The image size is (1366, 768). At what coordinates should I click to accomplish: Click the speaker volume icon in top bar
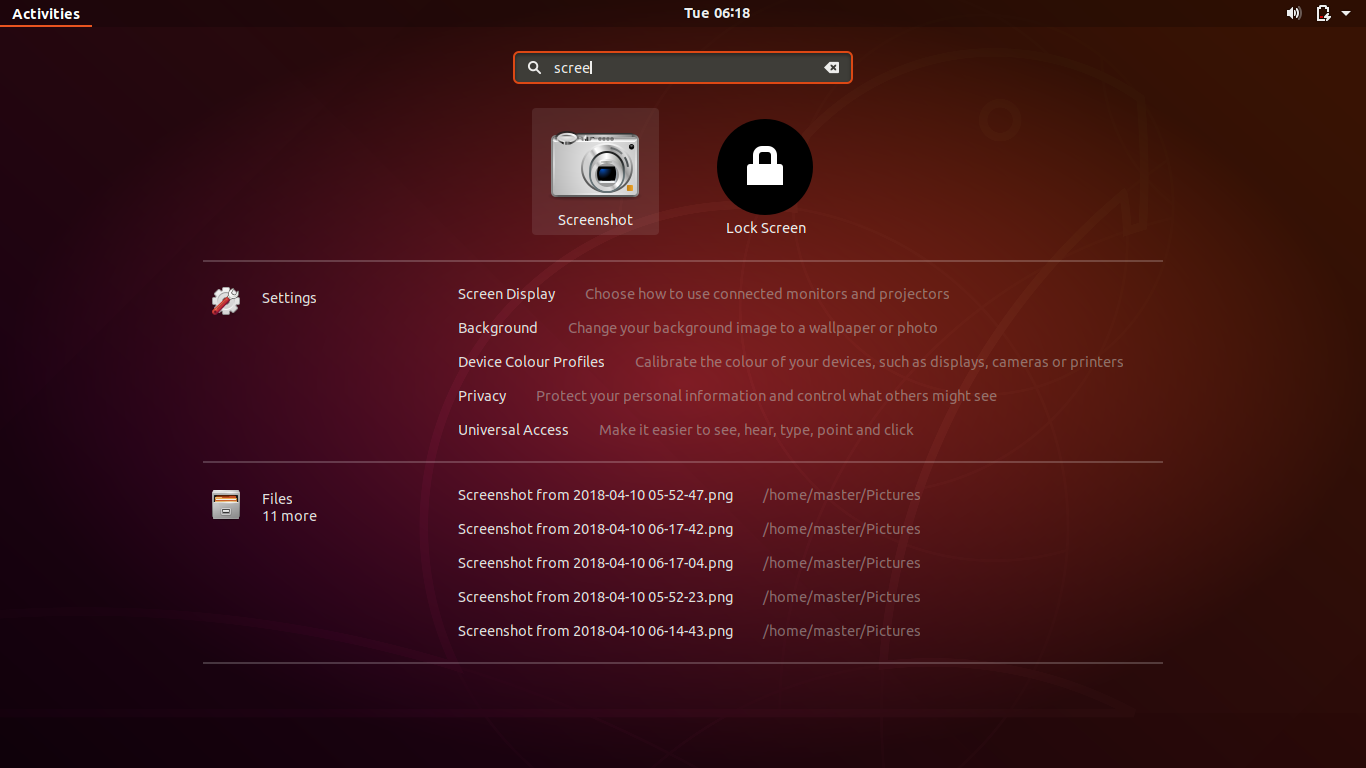point(1293,13)
